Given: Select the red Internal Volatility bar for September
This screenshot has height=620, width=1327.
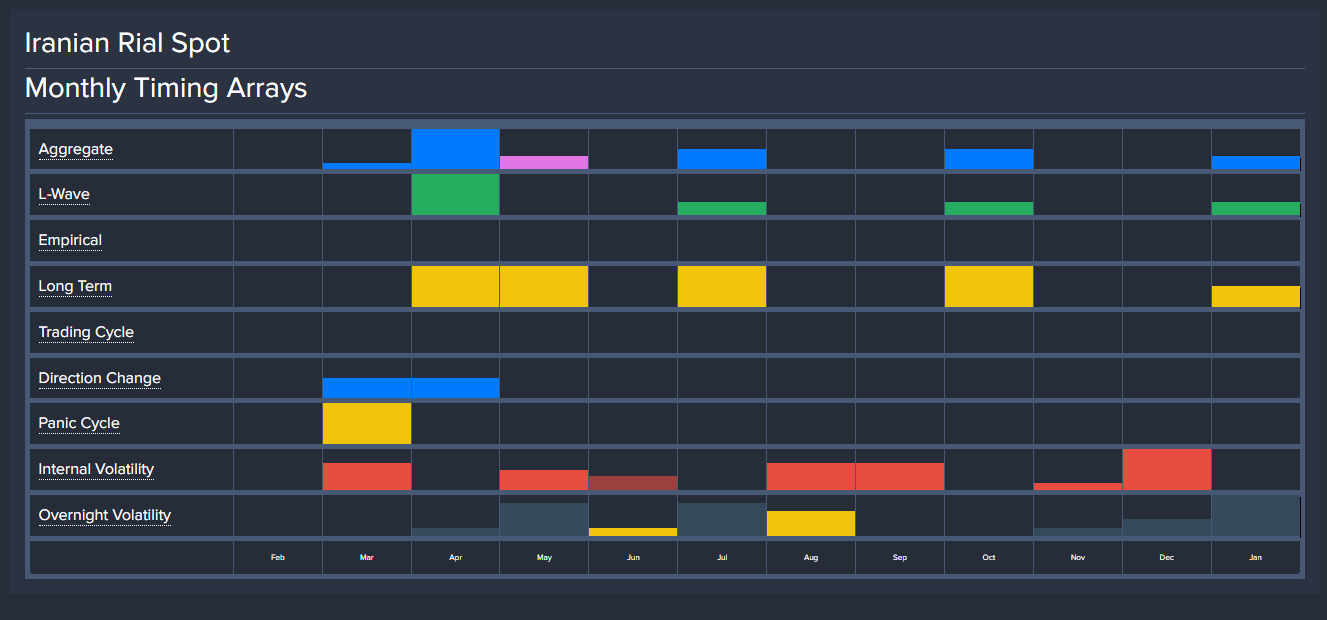Looking at the screenshot, I should (900, 476).
